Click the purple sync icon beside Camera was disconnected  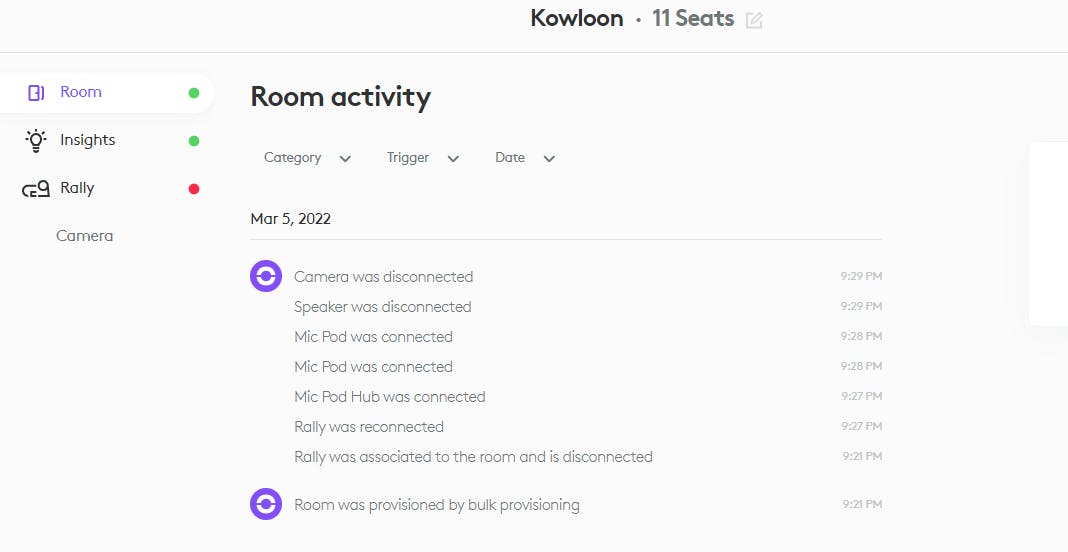[x=266, y=276]
